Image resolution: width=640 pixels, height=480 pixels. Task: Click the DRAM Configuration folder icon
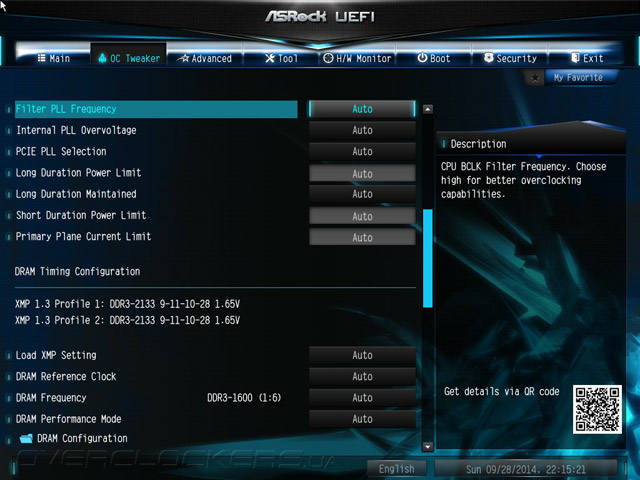26,438
